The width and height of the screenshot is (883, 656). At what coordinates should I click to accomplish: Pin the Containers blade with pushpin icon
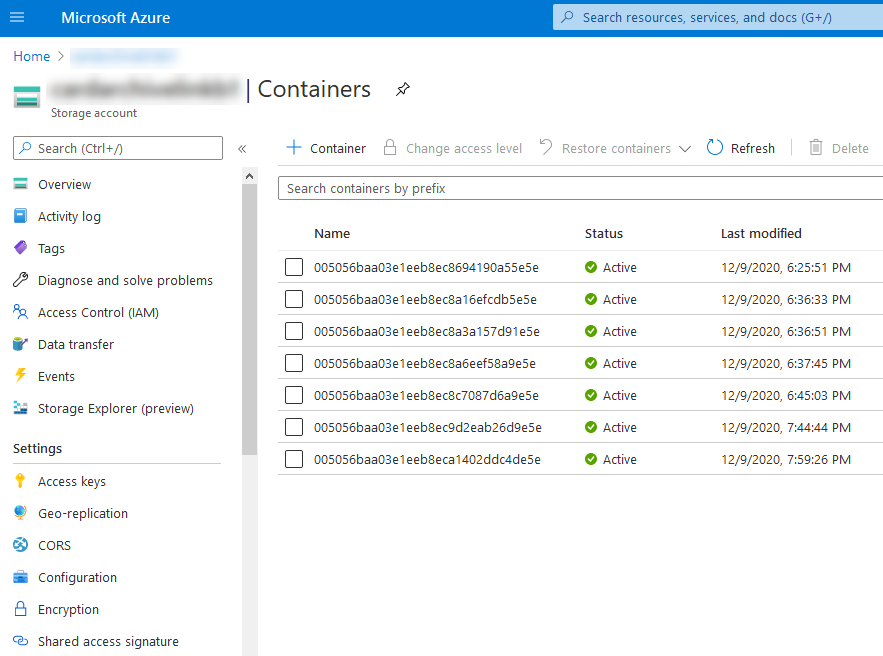(403, 89)
